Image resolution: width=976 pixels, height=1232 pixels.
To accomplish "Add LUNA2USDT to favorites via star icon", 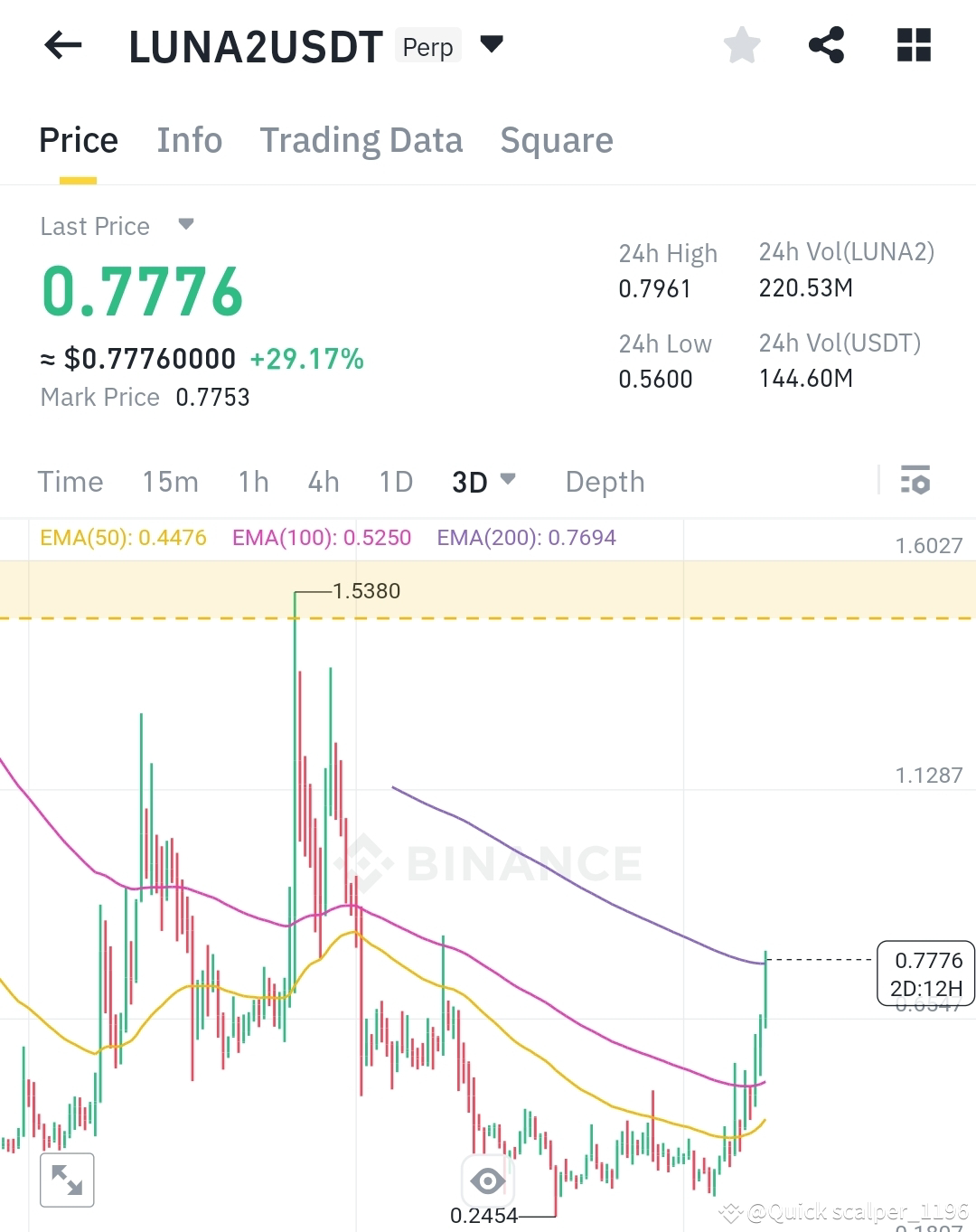I will click(741, 44).
